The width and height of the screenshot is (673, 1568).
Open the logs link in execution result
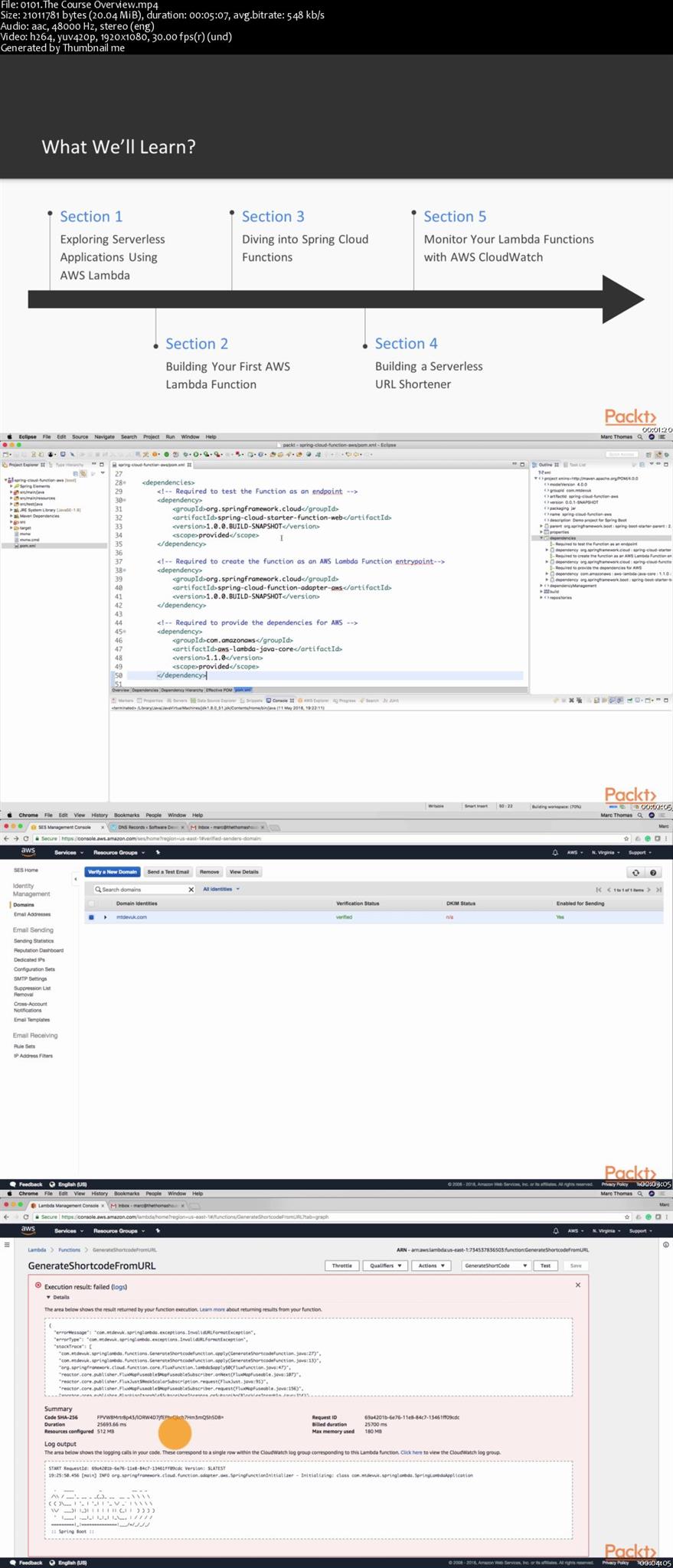119,1287
